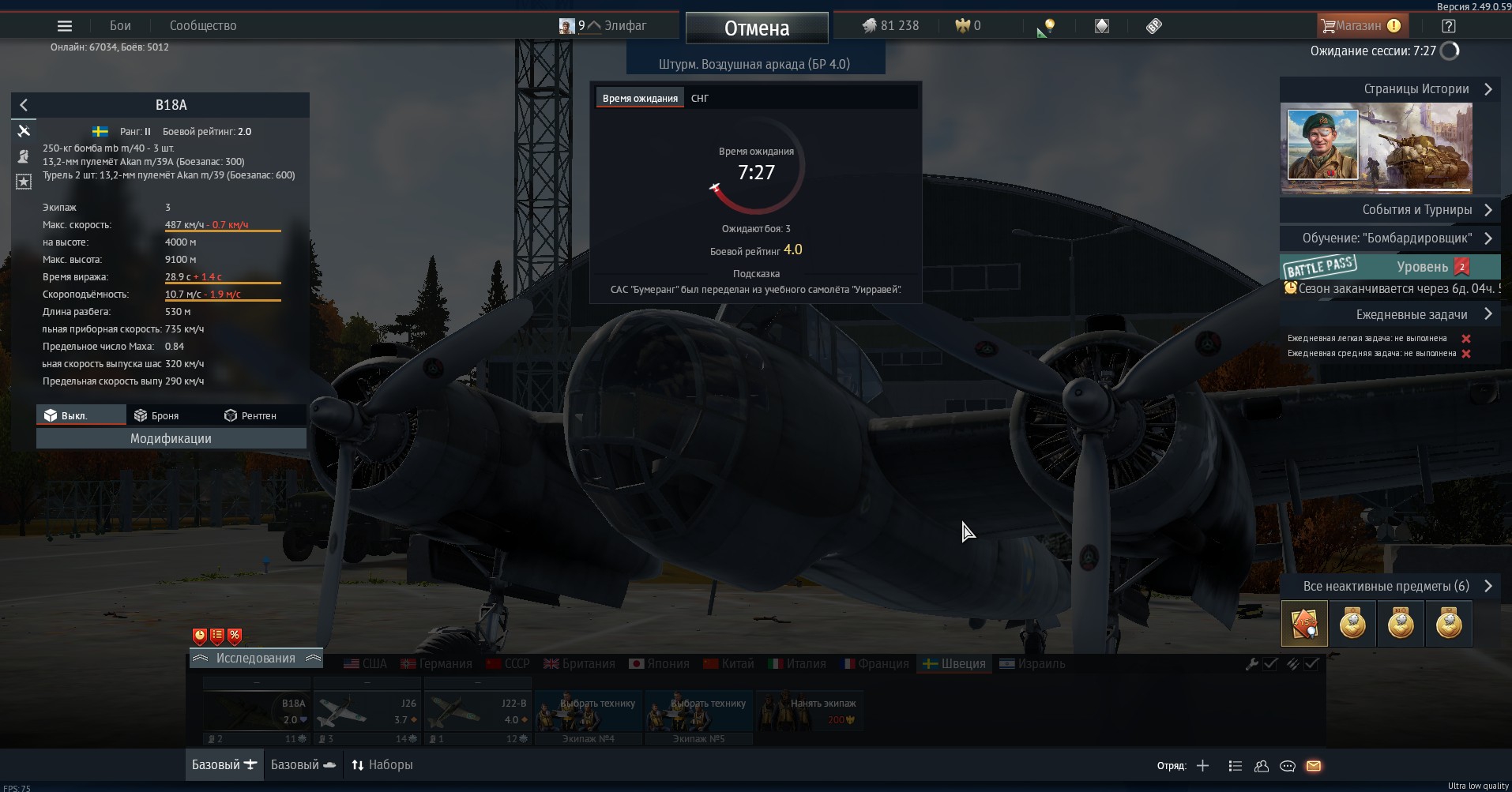Viewport: 1512px width, 792px height.
Task: Open the Бои menu
Action: [x=120, y=26]
